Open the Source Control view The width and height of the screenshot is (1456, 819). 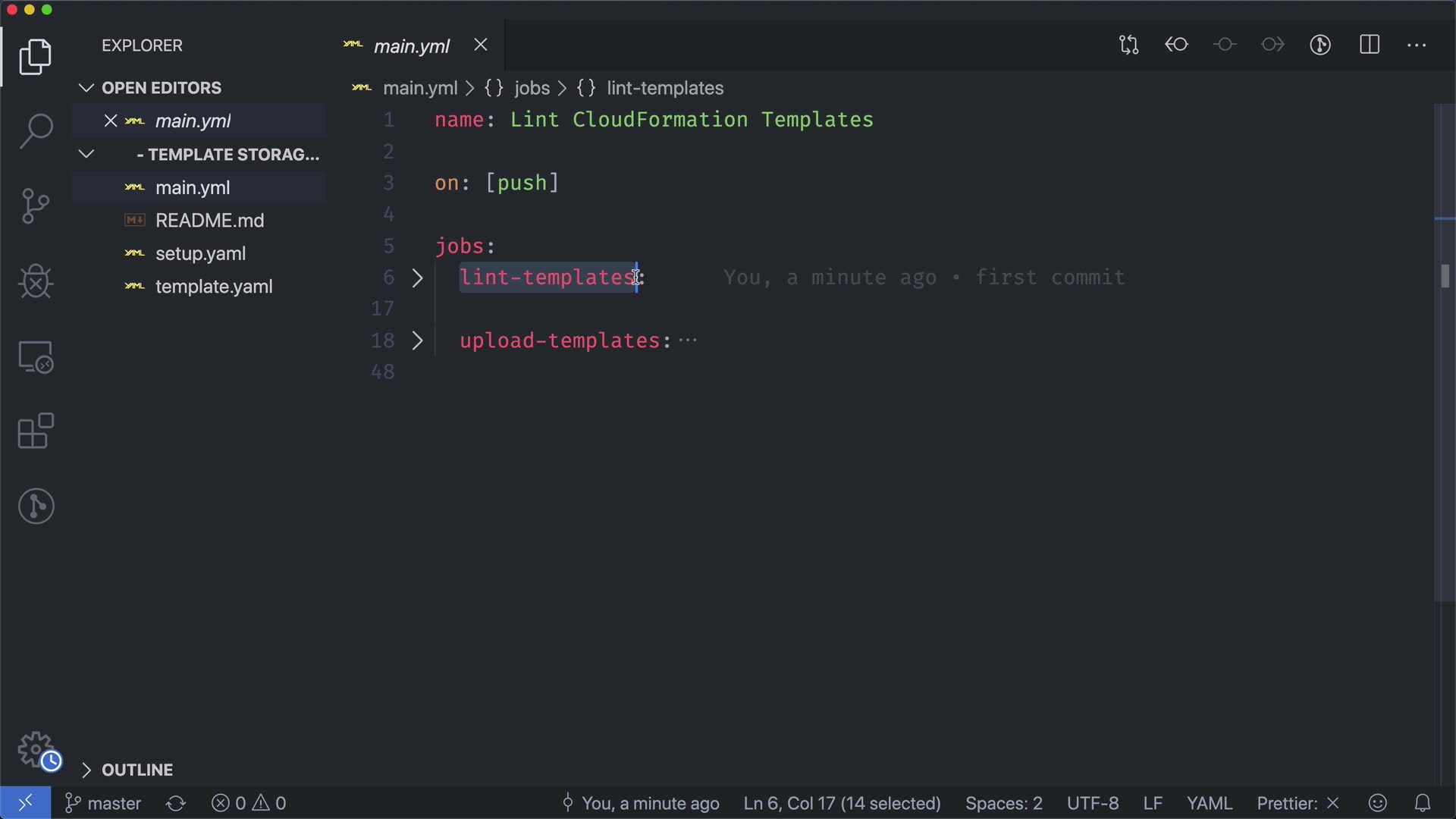[36, 206]
